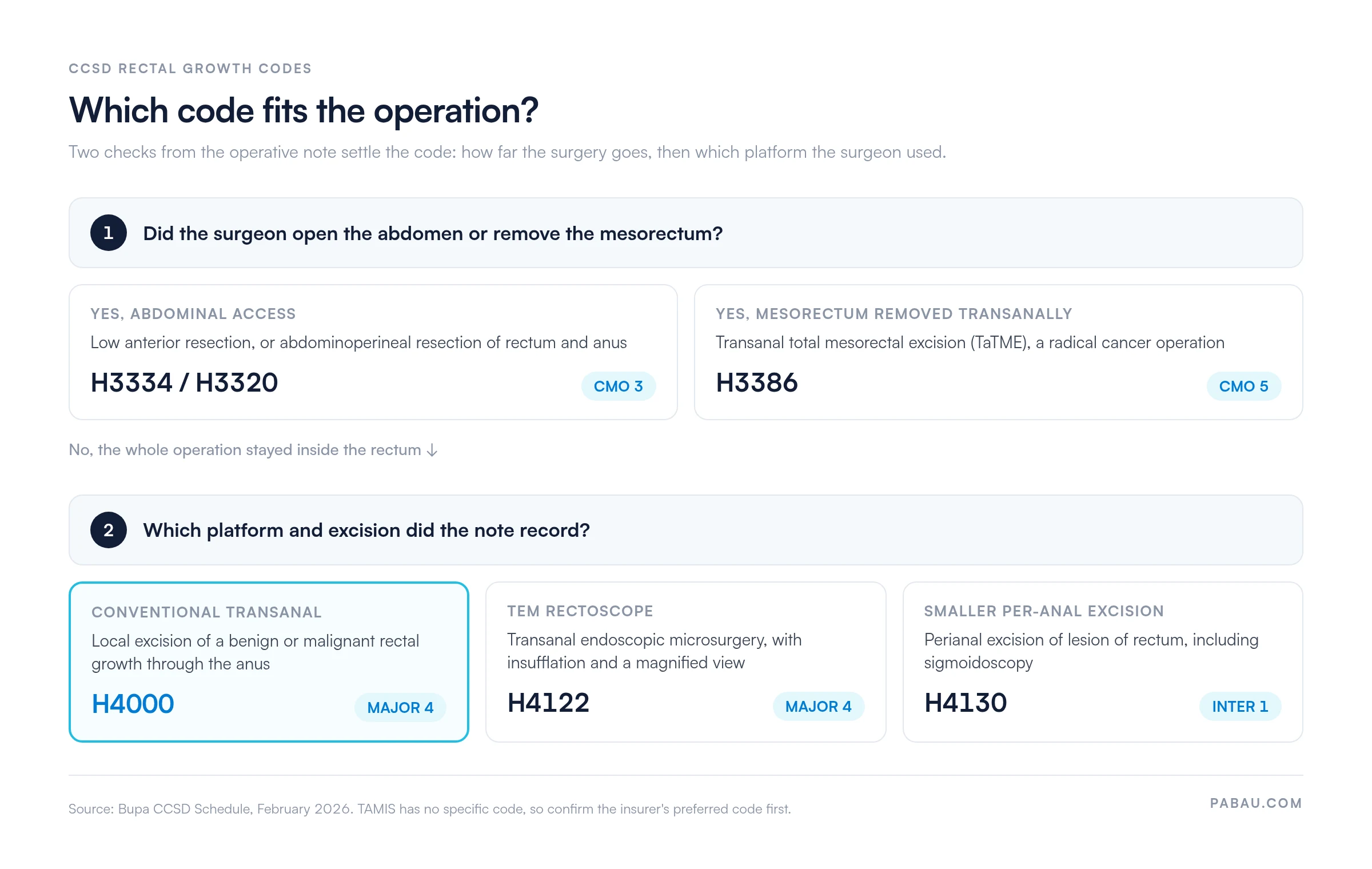The height and width of the screenshot is (869, 1372).
Task: Expand 'Which platform and excision' question
Action: pos(686,530)
